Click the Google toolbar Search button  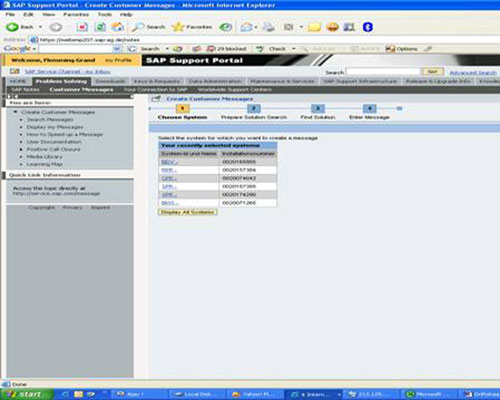[x=144, y=49]
